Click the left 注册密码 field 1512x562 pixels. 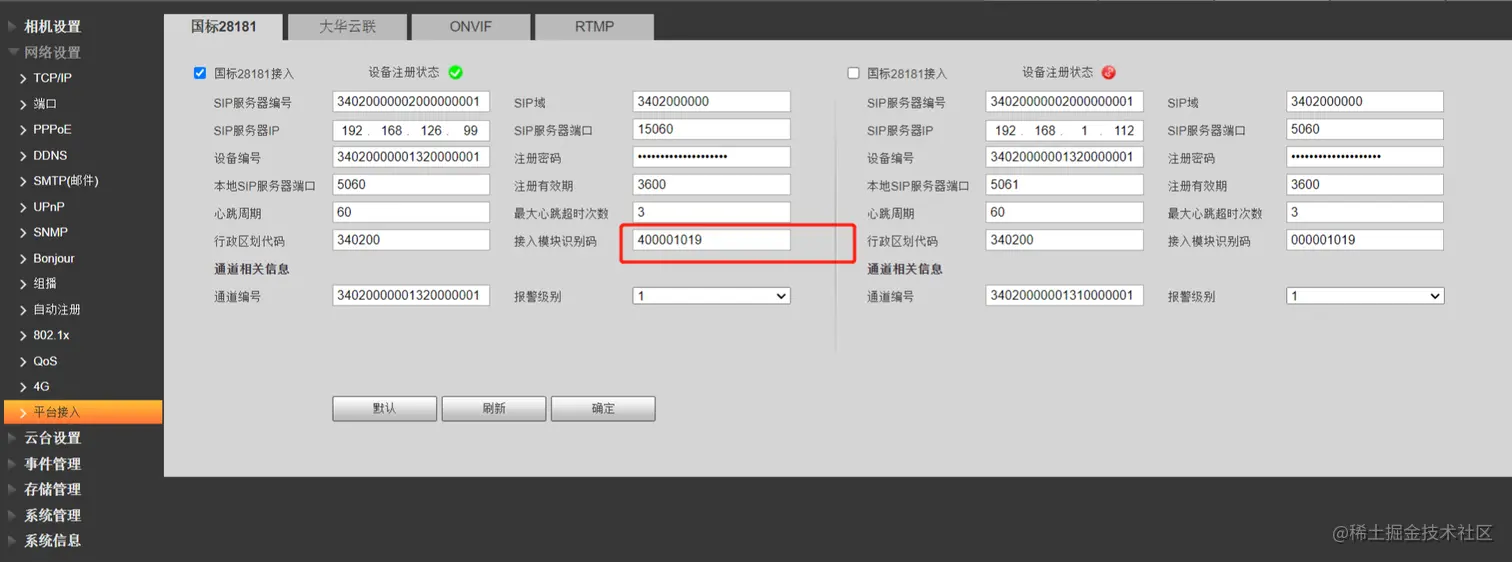point(712,157)
